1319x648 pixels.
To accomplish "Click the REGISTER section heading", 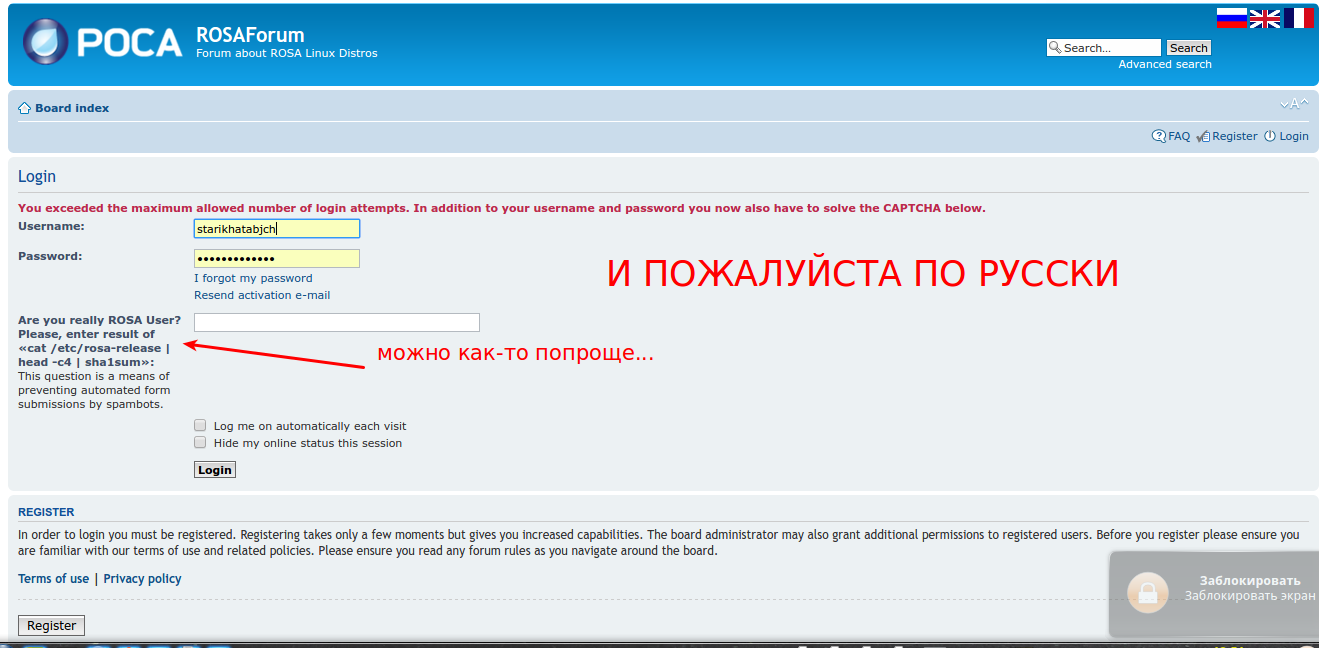I will (x=46, y=512).
